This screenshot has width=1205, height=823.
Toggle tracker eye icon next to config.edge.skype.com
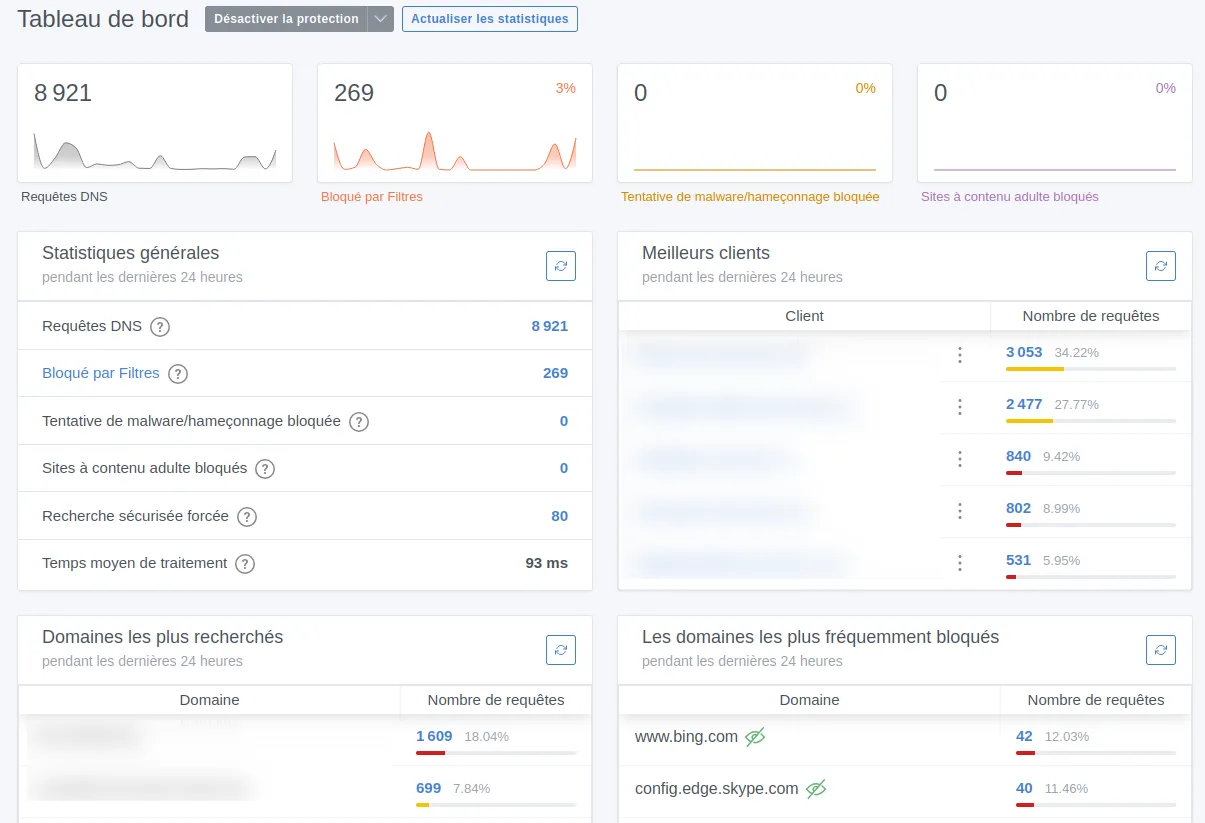click(816, 789)
